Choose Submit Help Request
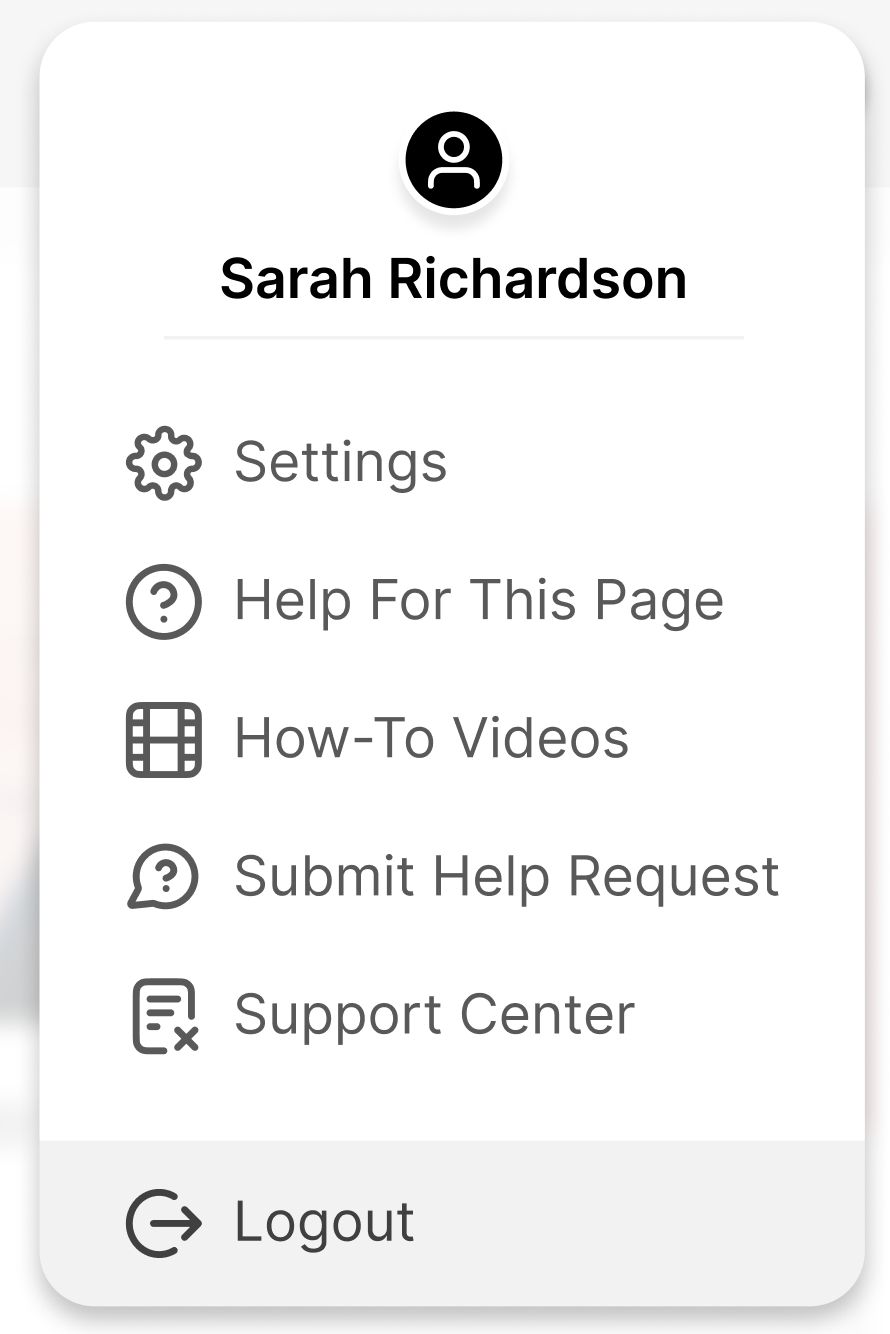890x1334 pixels. tap(507, 876)
